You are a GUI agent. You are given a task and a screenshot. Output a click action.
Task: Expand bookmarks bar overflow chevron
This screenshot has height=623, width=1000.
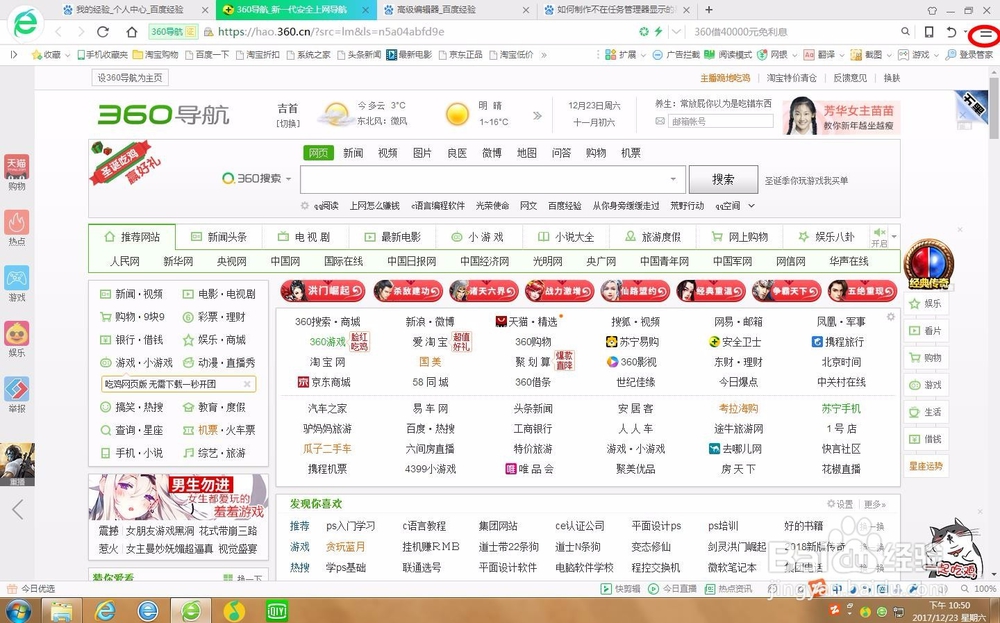click(x=543, y=55)
